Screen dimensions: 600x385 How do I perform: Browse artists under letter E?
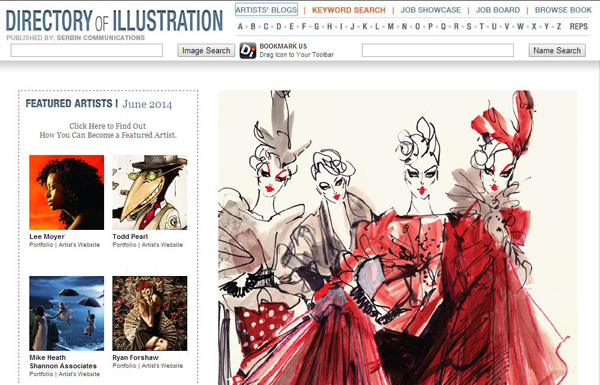pos(292,26)
